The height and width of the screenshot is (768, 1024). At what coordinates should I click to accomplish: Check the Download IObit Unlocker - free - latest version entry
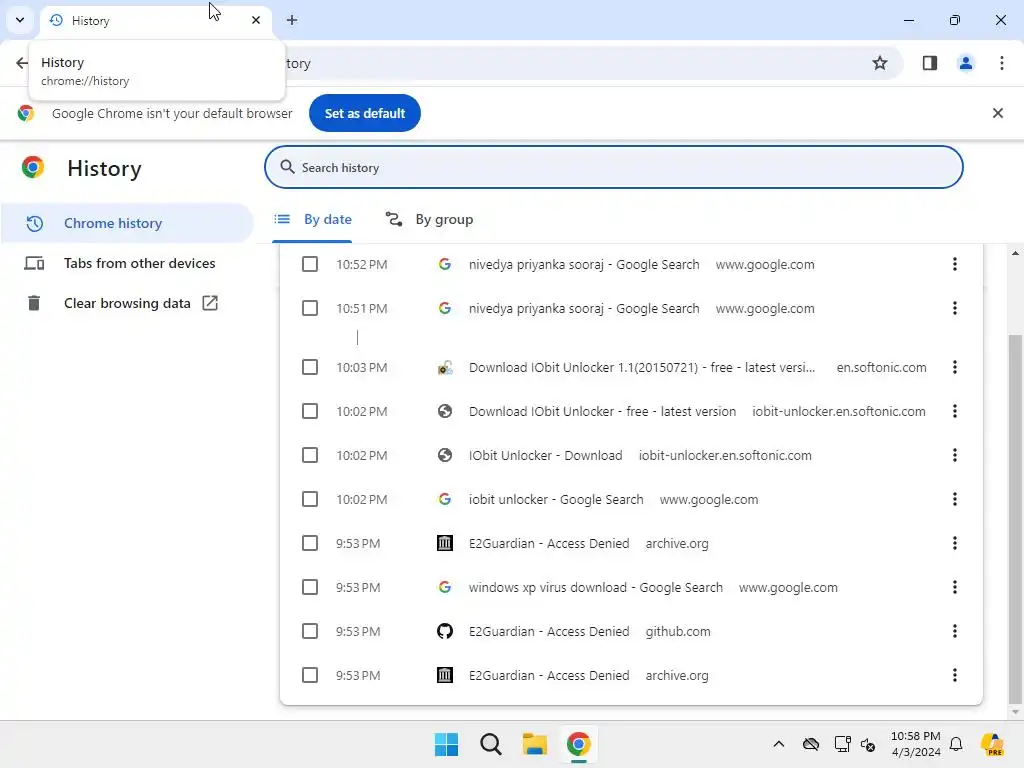pos(310,411)
